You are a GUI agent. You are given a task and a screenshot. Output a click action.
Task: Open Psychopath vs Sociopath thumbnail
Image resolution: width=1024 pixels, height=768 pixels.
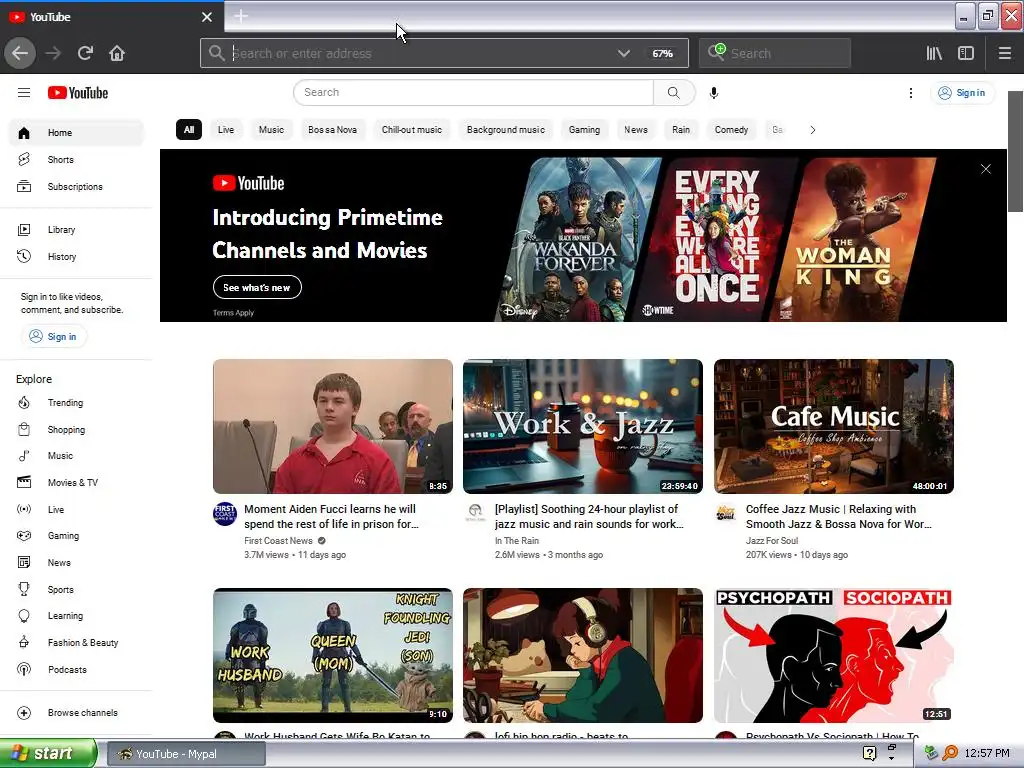tap(833, 656)
